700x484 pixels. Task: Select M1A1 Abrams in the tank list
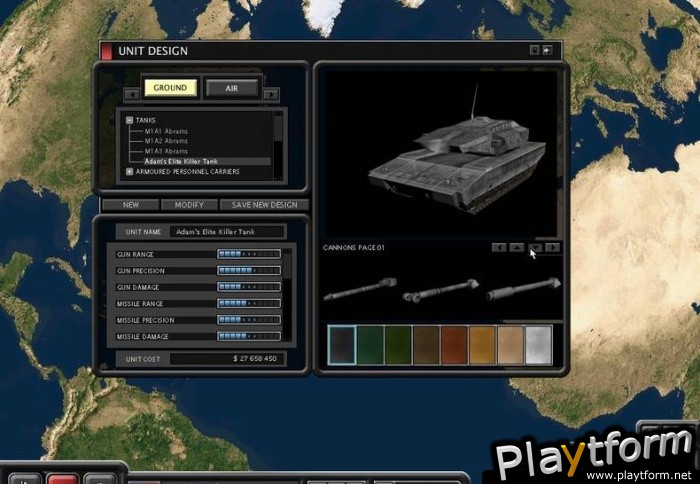[166, 131]
